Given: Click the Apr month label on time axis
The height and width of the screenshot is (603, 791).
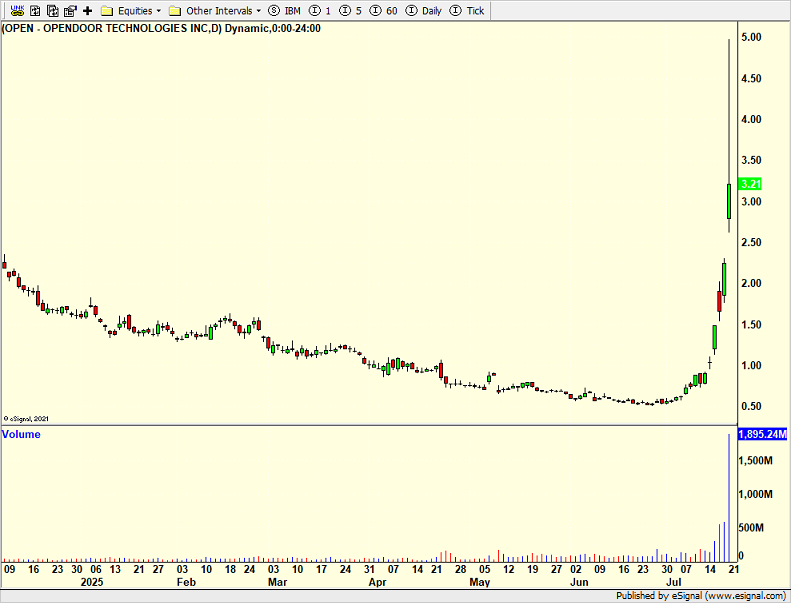Looking at the screenshot, I should click(x=377, y=582).
